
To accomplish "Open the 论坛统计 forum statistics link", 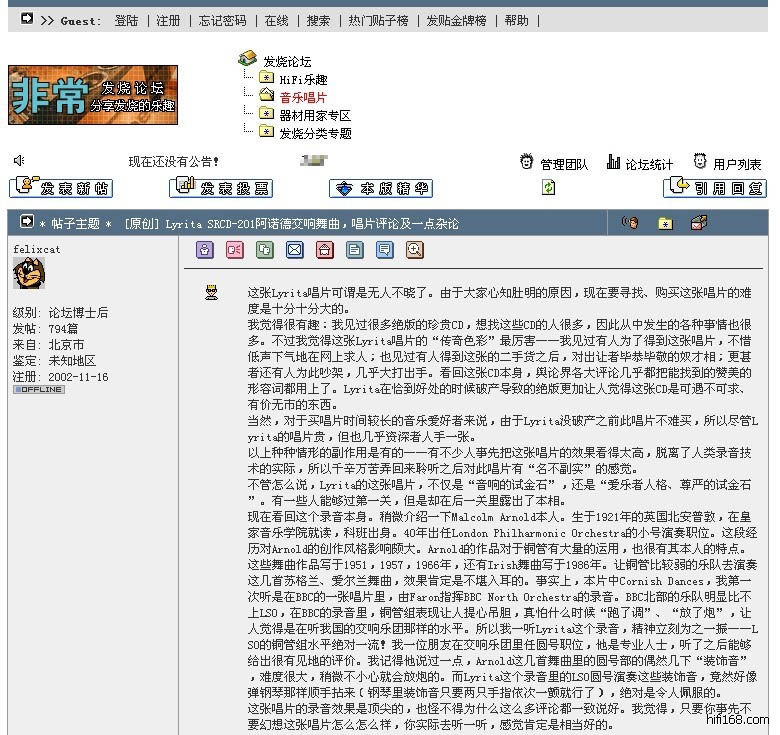I will click(x=649, y=164).
